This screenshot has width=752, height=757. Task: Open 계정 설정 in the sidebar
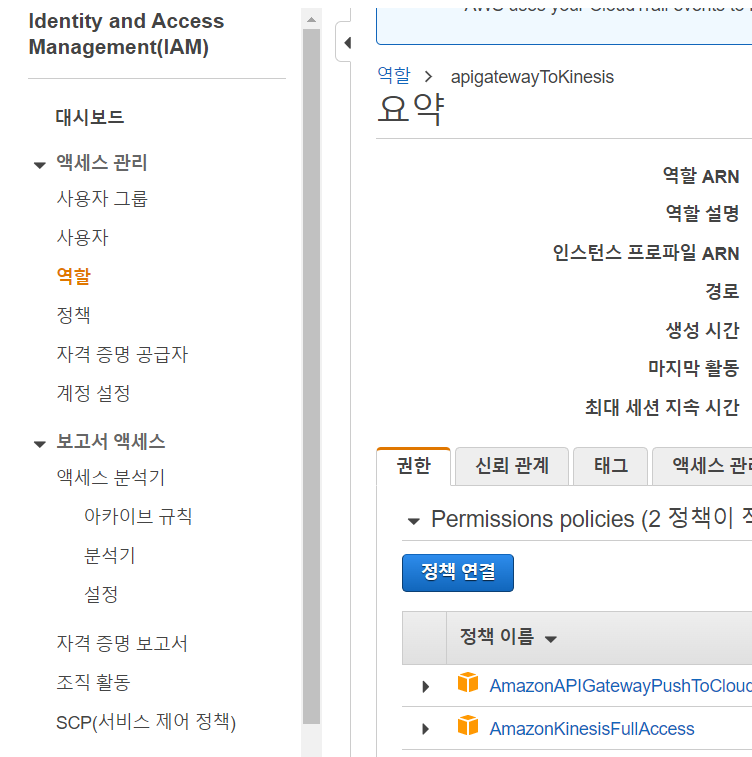(93, 393)
